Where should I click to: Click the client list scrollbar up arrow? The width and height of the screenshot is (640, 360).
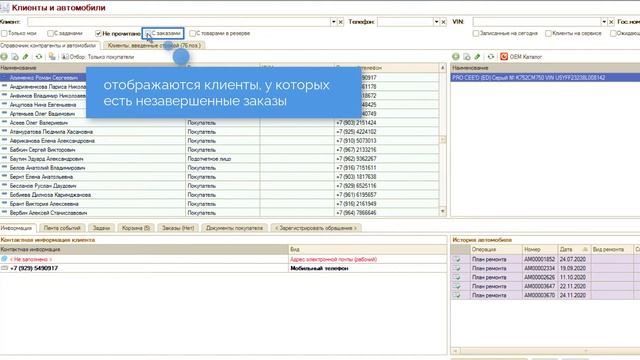443,68
